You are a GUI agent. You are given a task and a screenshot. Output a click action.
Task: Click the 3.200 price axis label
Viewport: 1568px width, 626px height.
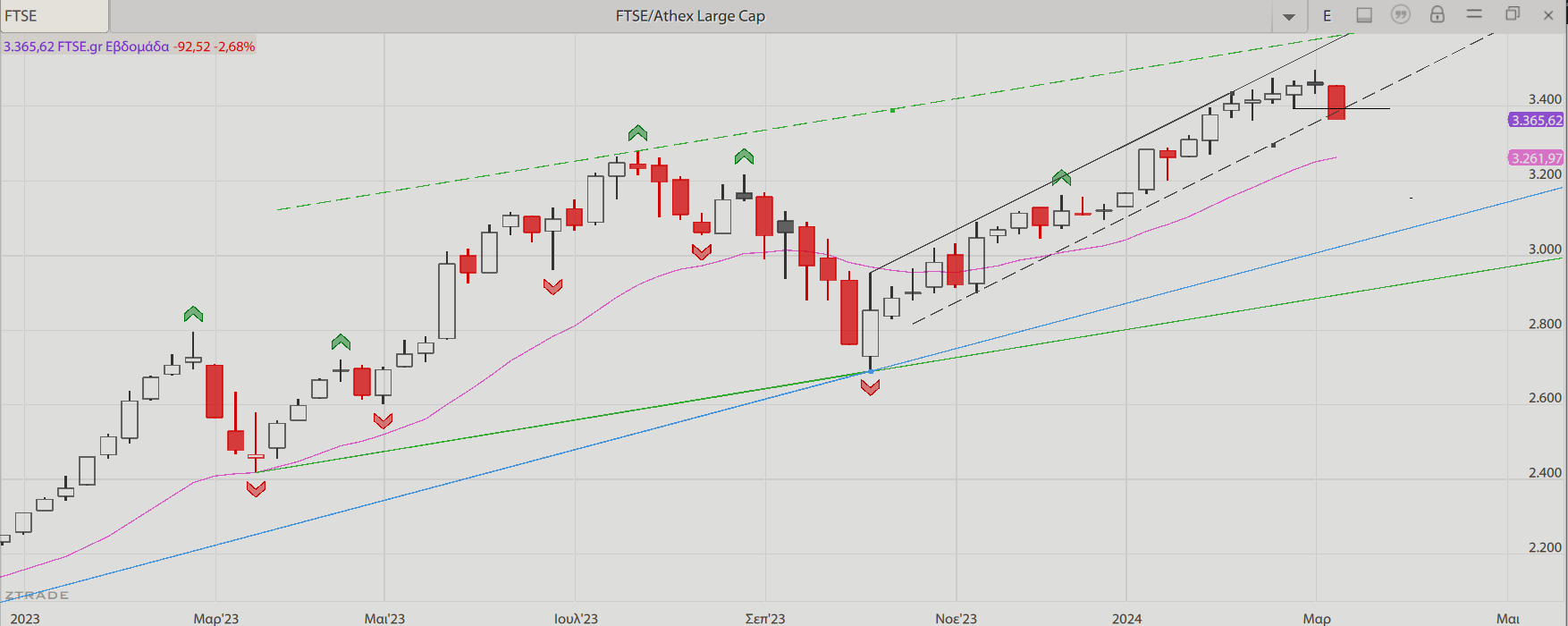pos(1545,174)
